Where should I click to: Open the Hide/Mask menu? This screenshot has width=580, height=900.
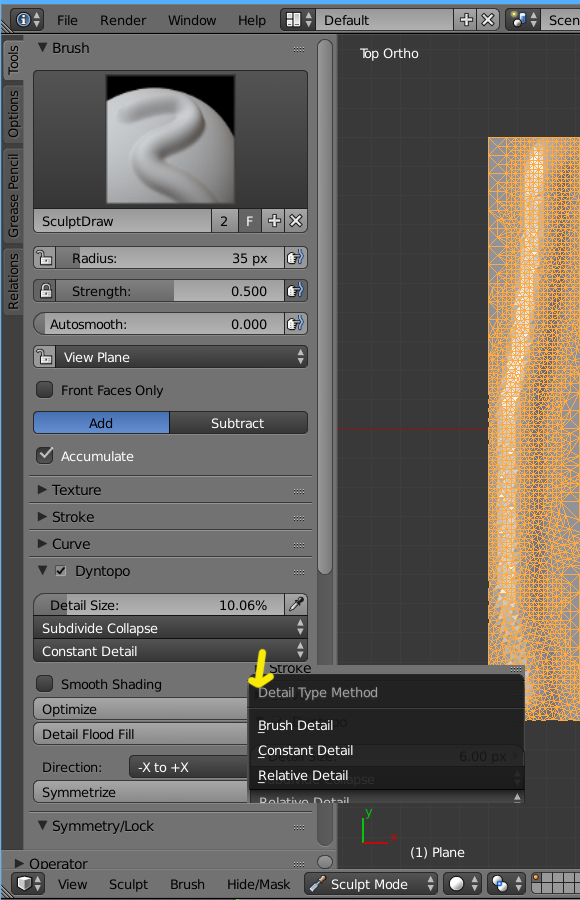pyautogui.click(x=258, y=884)
